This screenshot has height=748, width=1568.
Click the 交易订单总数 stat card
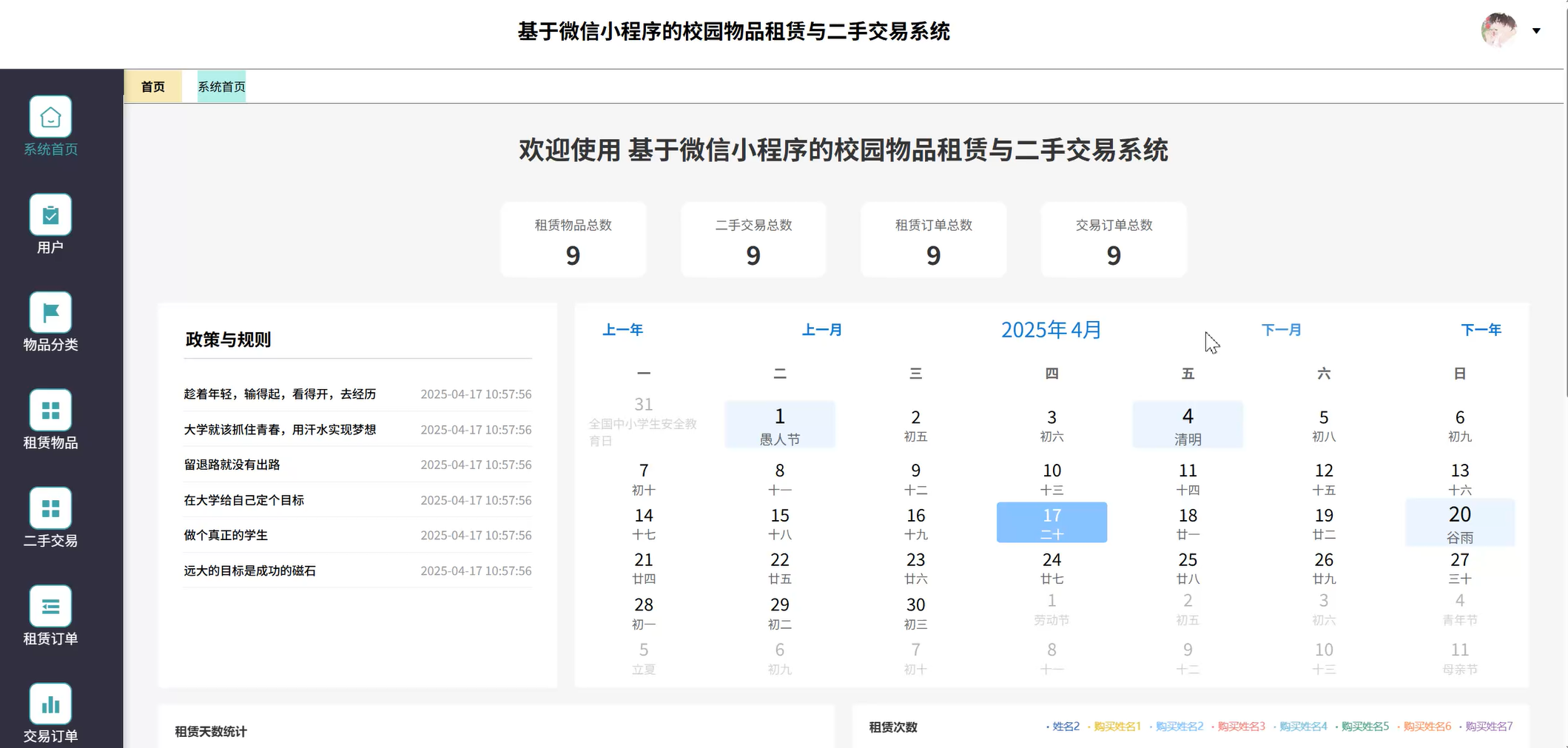point(1114,240)
